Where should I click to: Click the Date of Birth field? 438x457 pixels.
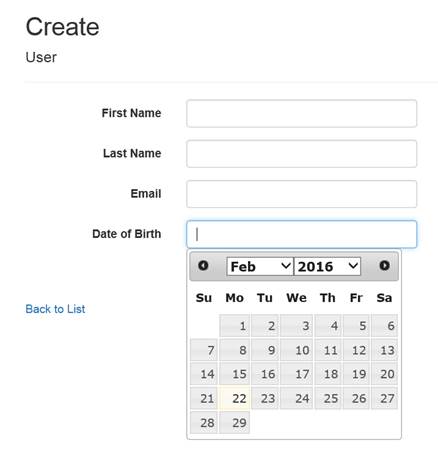click(x=302, y=234)
